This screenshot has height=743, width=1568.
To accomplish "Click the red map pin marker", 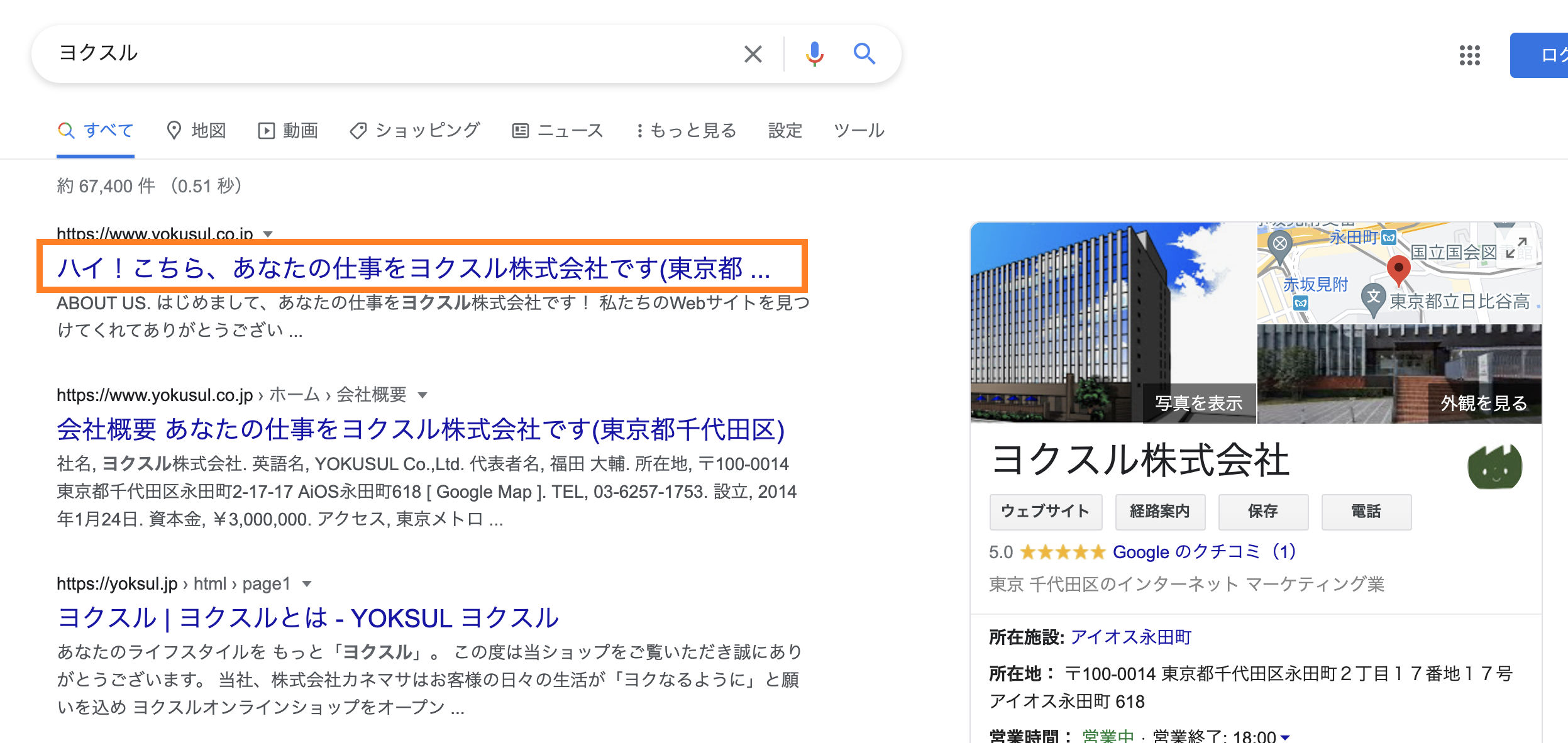I will click(1398, 268).
